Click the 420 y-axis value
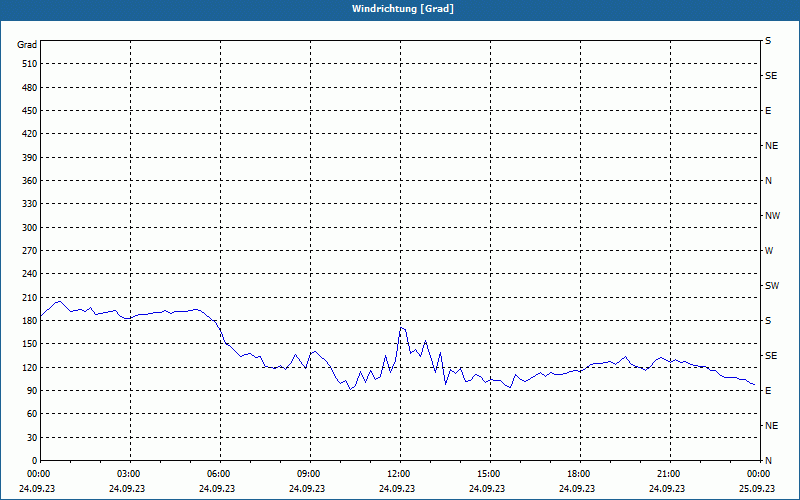800x500 pixels. (x=30, y=134)
